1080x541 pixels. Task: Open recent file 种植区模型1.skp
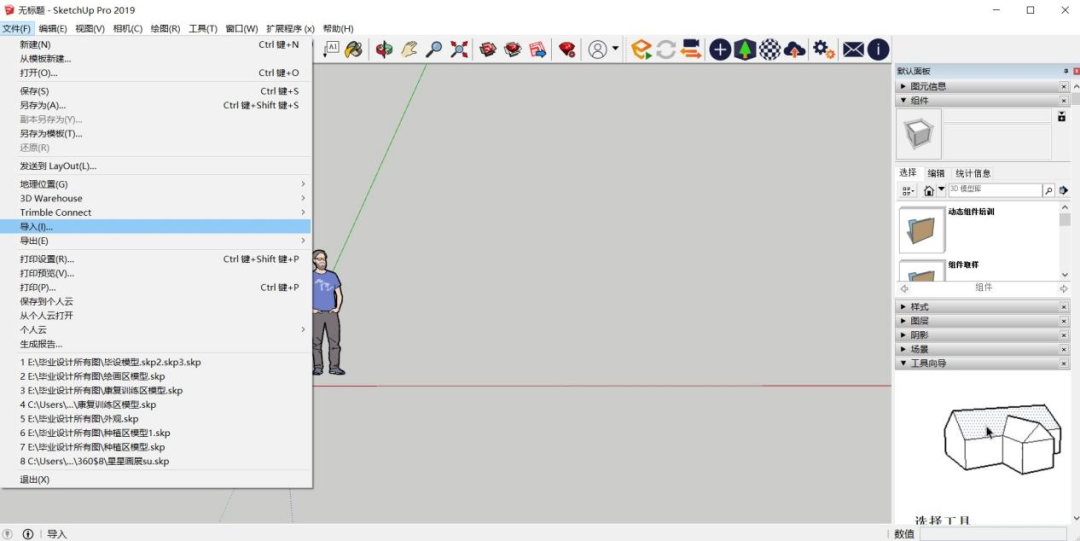click(x=156, y=433)
